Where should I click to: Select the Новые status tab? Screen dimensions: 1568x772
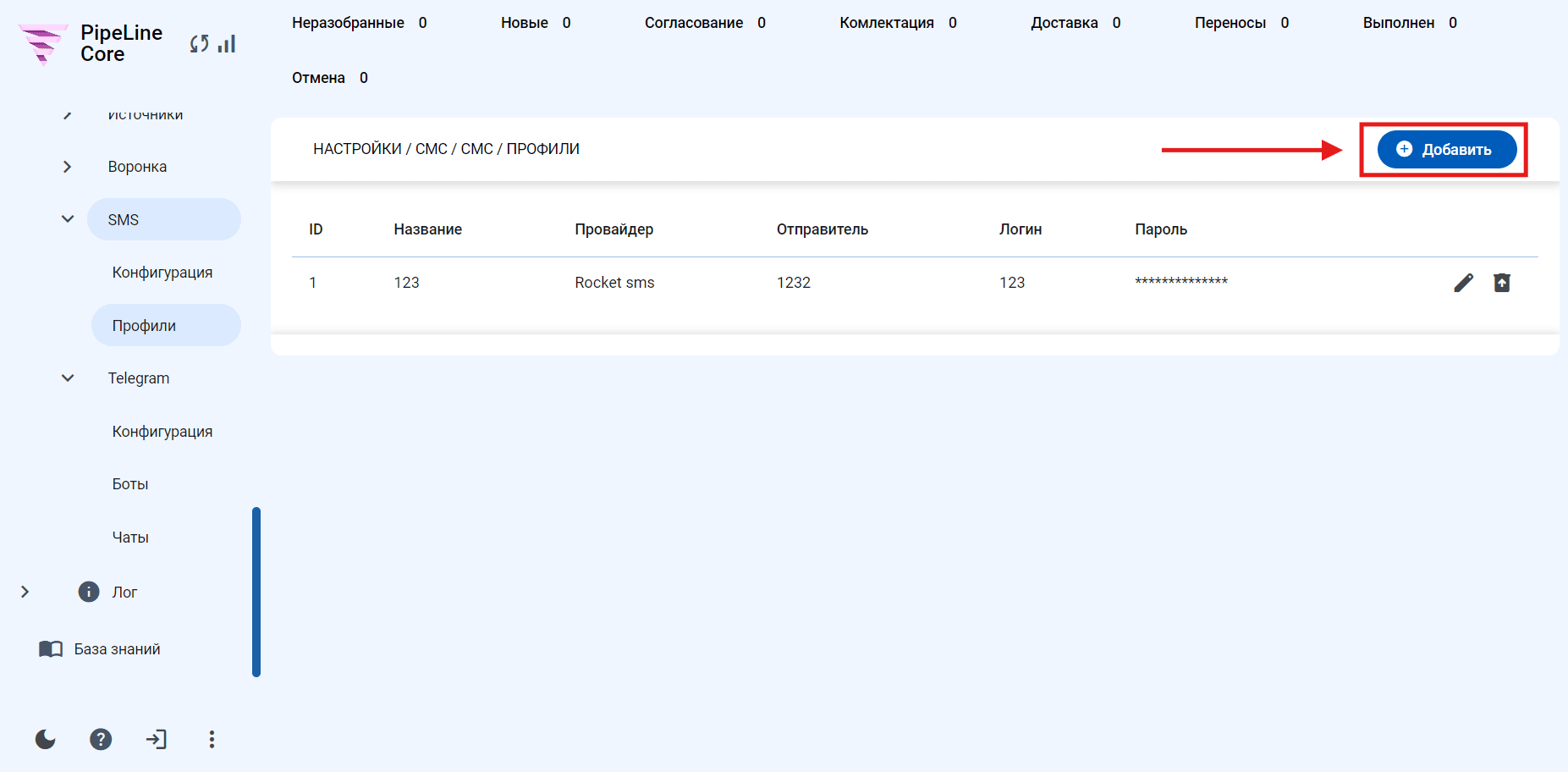point(536,23)
